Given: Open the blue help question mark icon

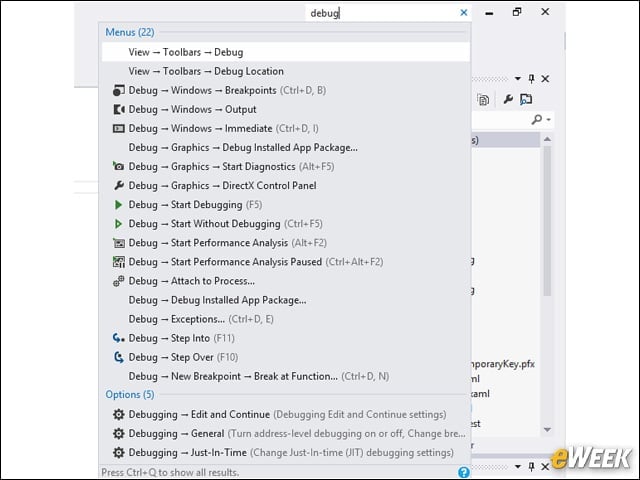Looking at the screenshot, I should [463, 472].
